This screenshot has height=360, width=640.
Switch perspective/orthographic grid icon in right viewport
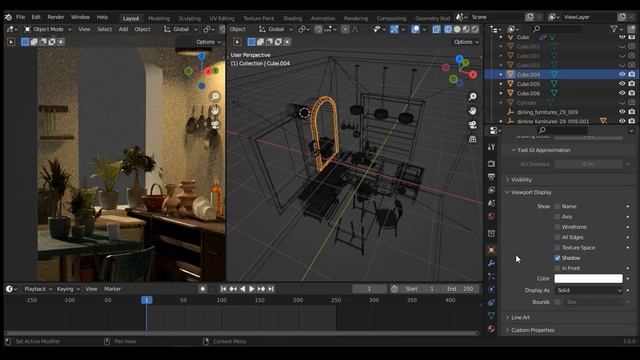473,139
